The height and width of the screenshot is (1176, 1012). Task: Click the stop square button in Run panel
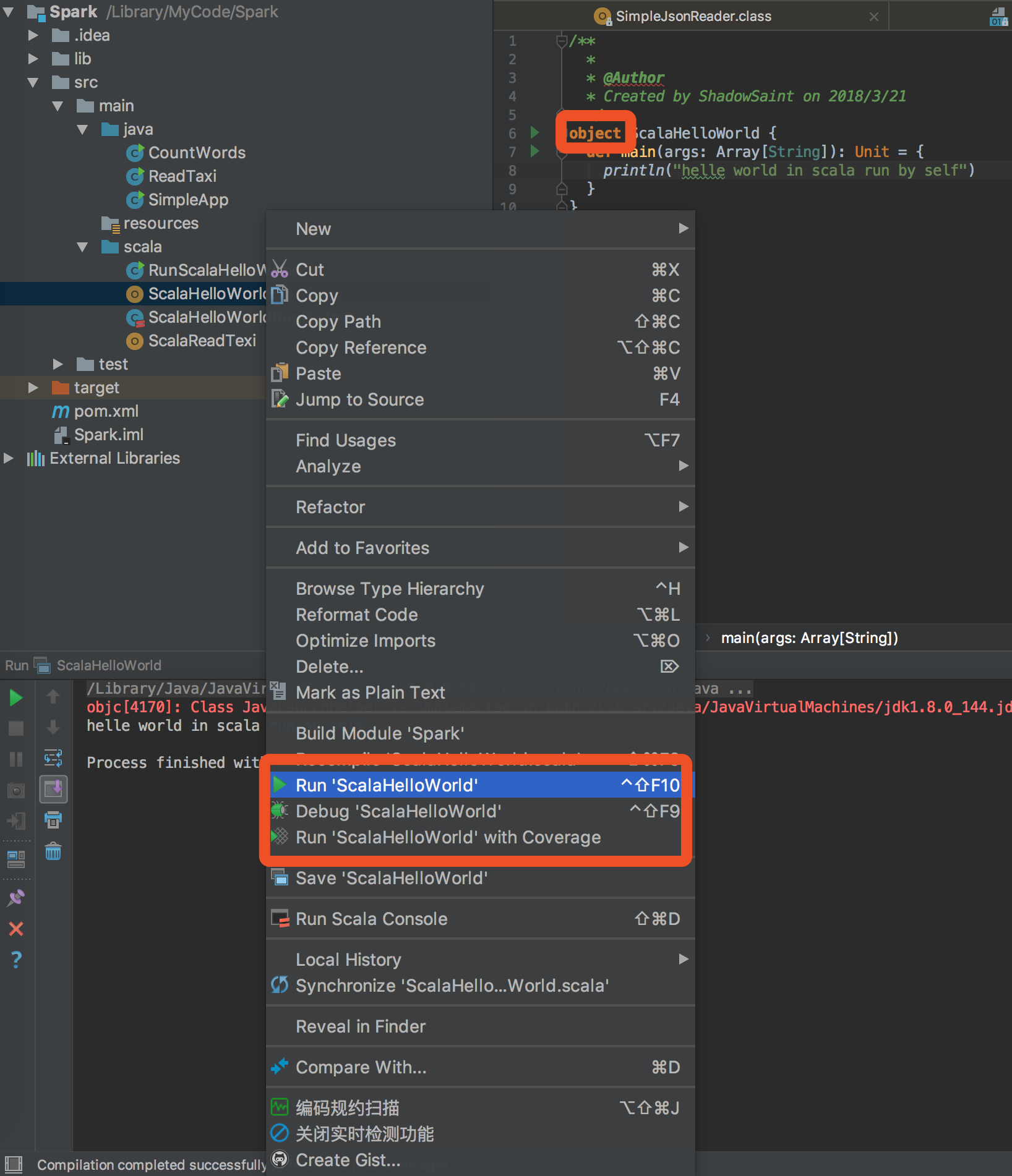point(16,728)
